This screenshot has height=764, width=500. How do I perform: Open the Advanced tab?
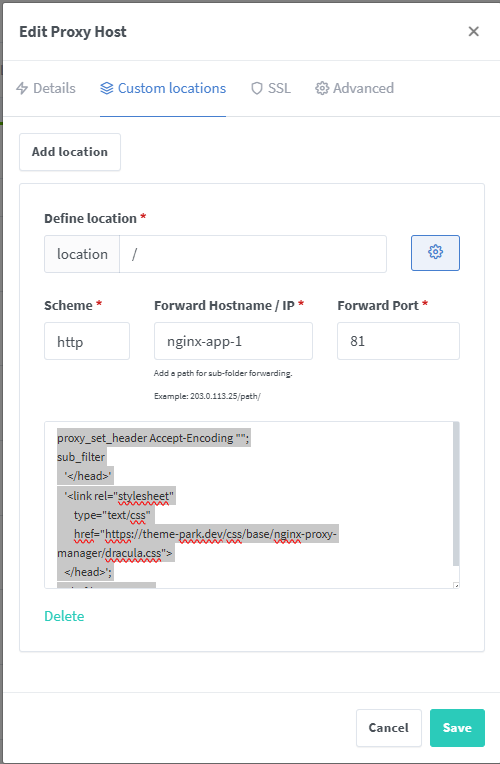pyautogui.click(x=354, y=88)
